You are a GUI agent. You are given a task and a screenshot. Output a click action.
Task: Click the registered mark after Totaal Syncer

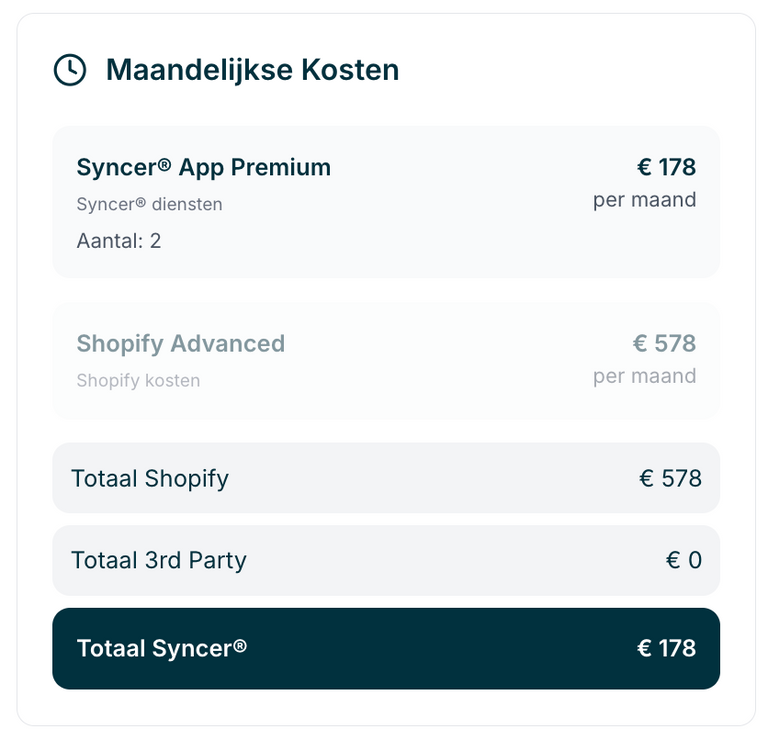pyautogui.click(x=240, y=646)
